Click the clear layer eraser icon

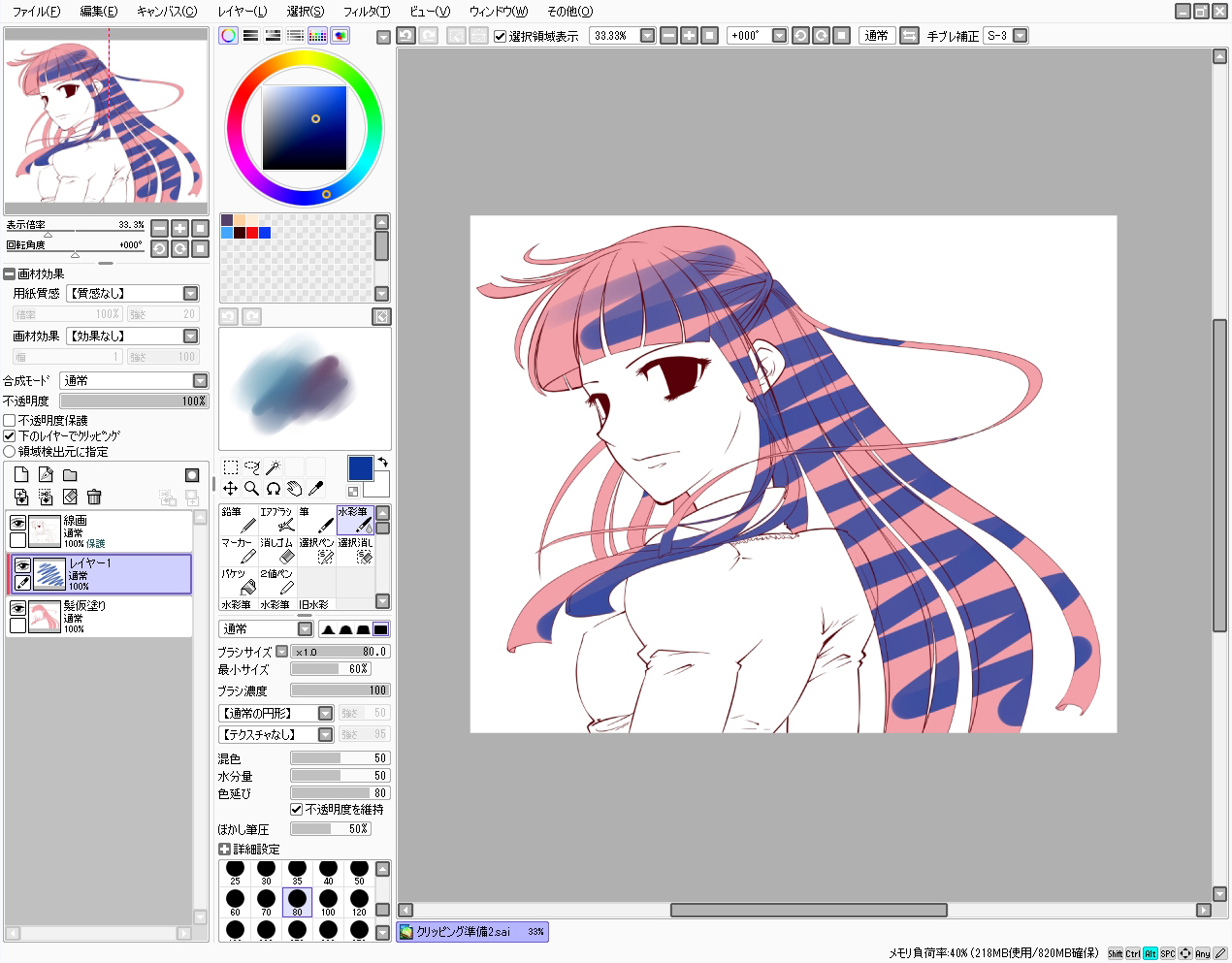coord(70,497)
